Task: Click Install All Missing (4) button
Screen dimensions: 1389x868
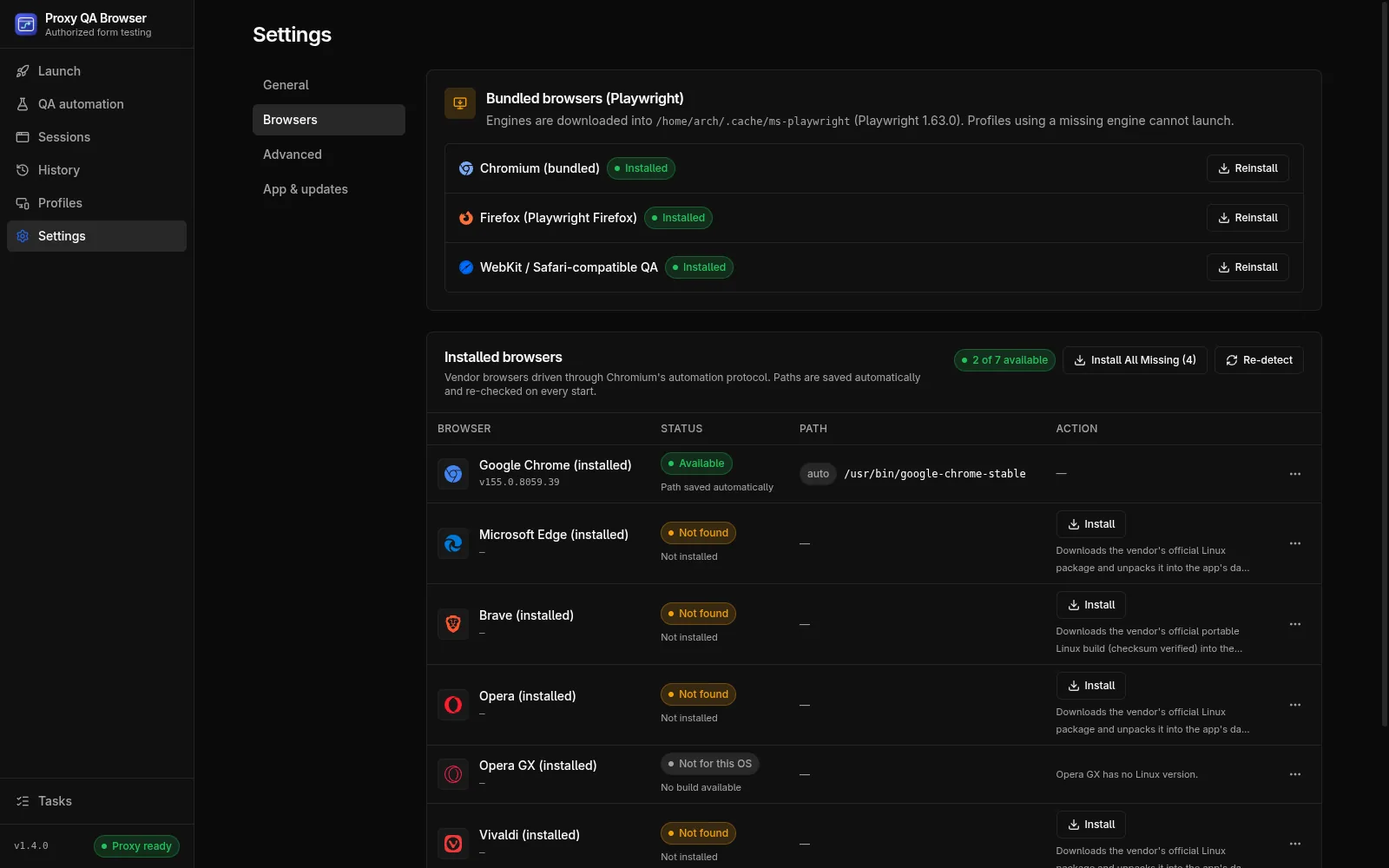Action: (x=1135, y=360)
